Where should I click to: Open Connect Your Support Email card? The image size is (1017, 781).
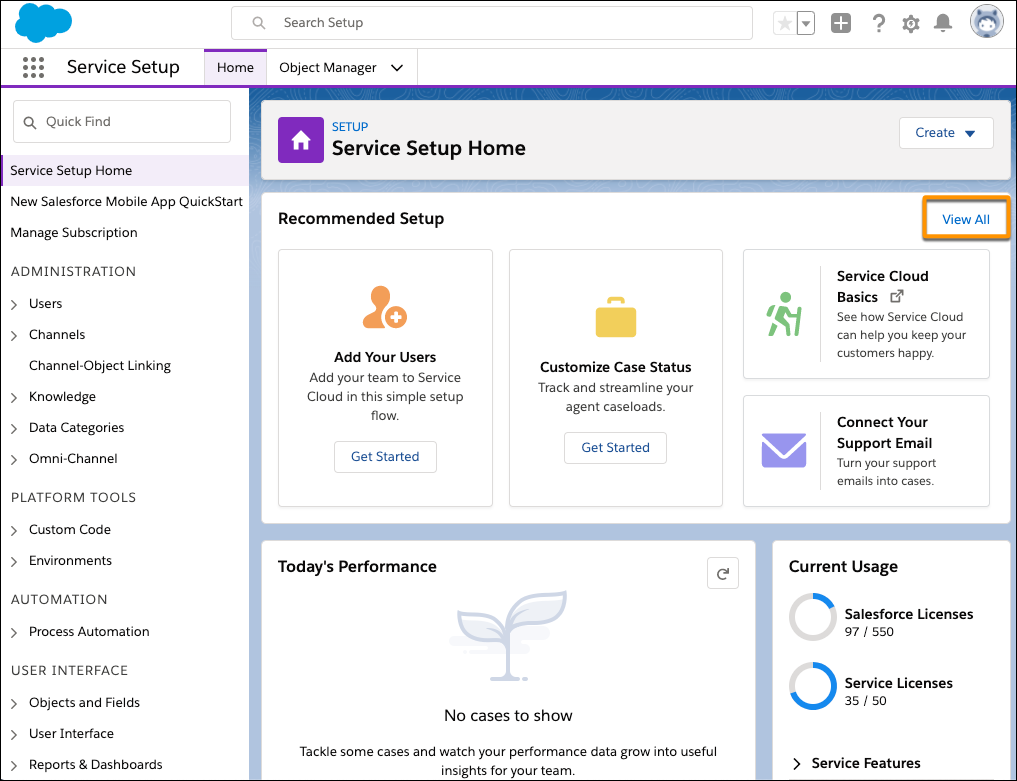pos(866,451)
